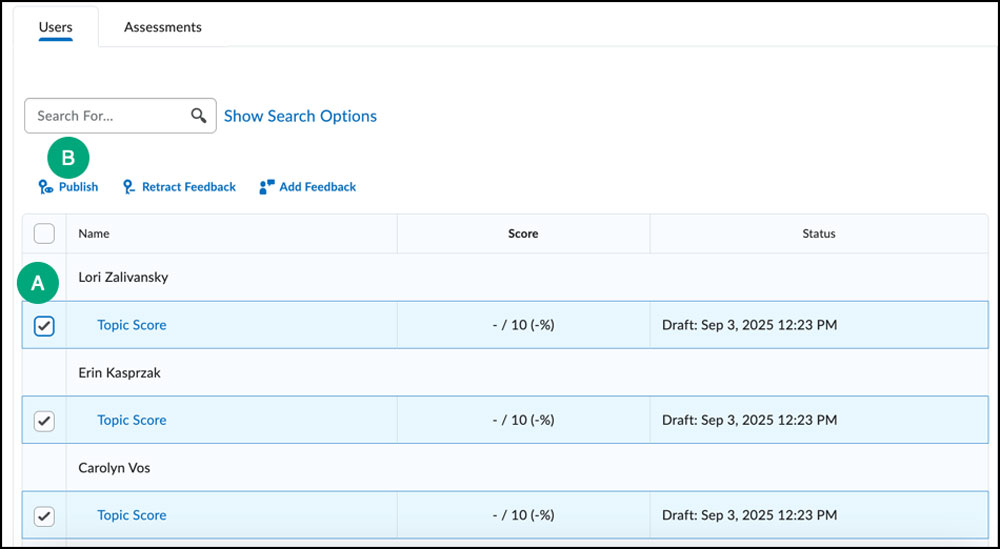Uncheck Carolyn Vos's Topic Score checkbox

[x=44, y=515]
